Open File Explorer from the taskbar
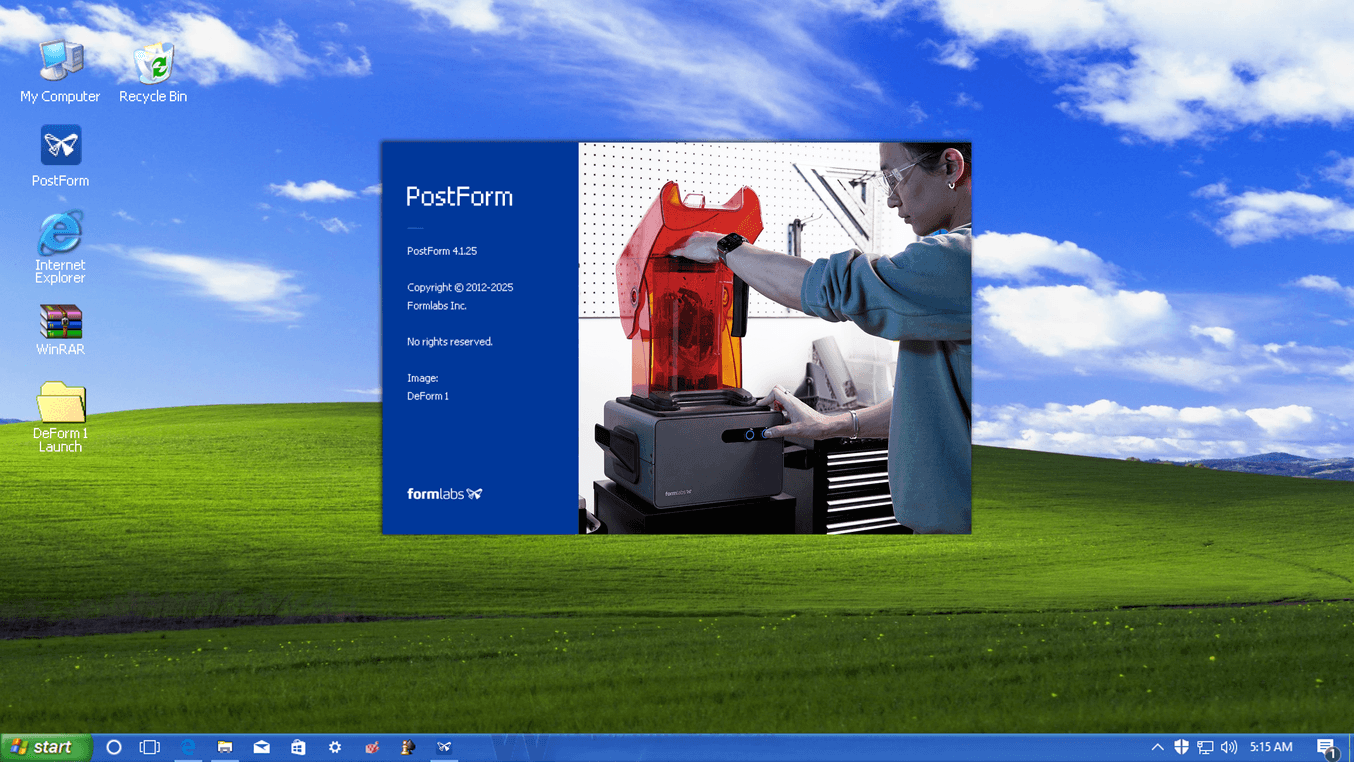This screenshot has height=762, width=1354. coord(225,747)
